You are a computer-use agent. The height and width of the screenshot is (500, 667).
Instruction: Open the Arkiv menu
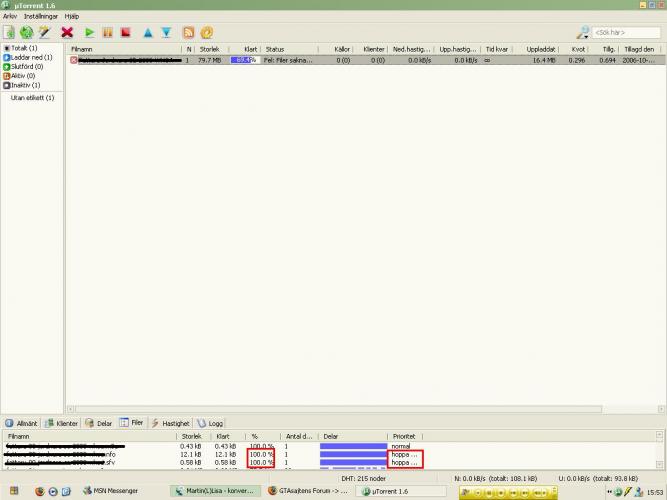pyautogui.click(x=10, y=17)
